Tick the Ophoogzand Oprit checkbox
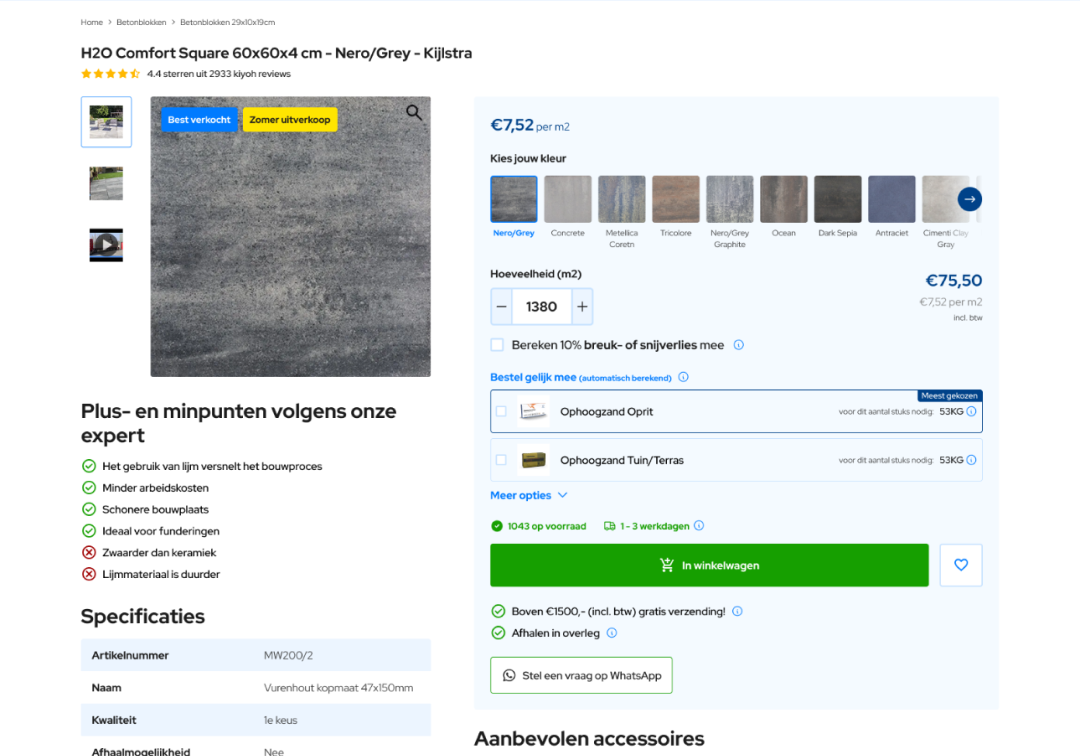The height and width of the screenshot is (756, 1080). 501,412
